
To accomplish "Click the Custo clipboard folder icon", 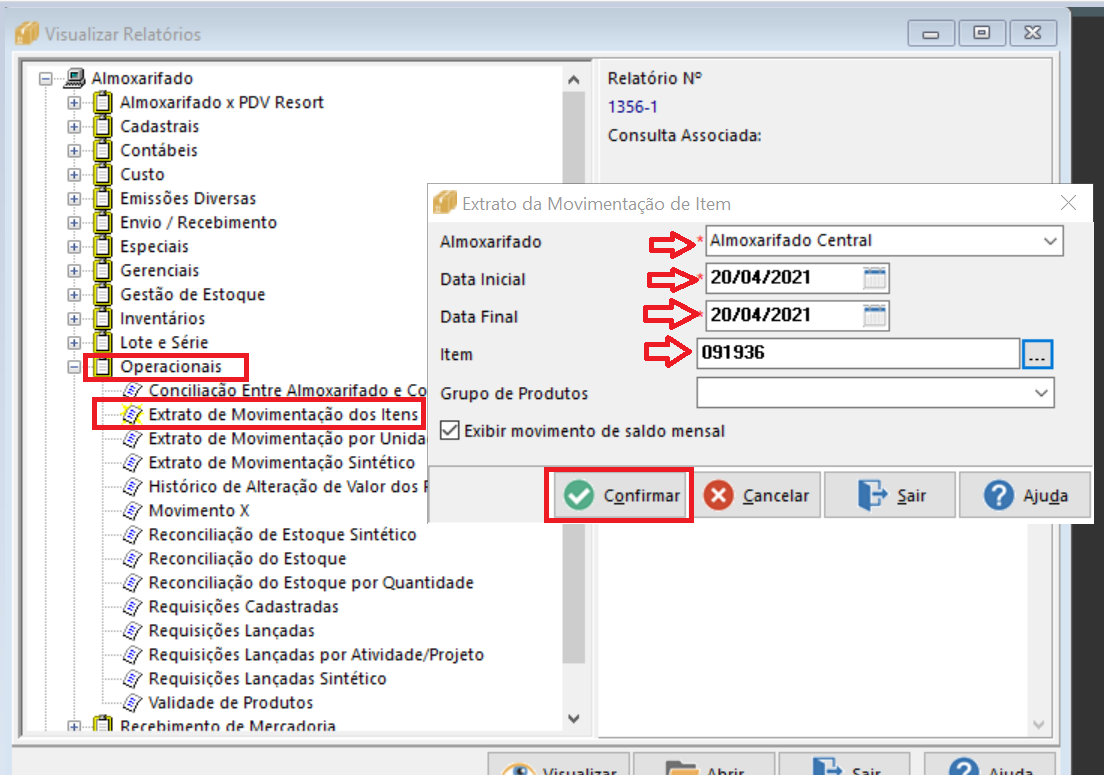I will click(103, 174).
